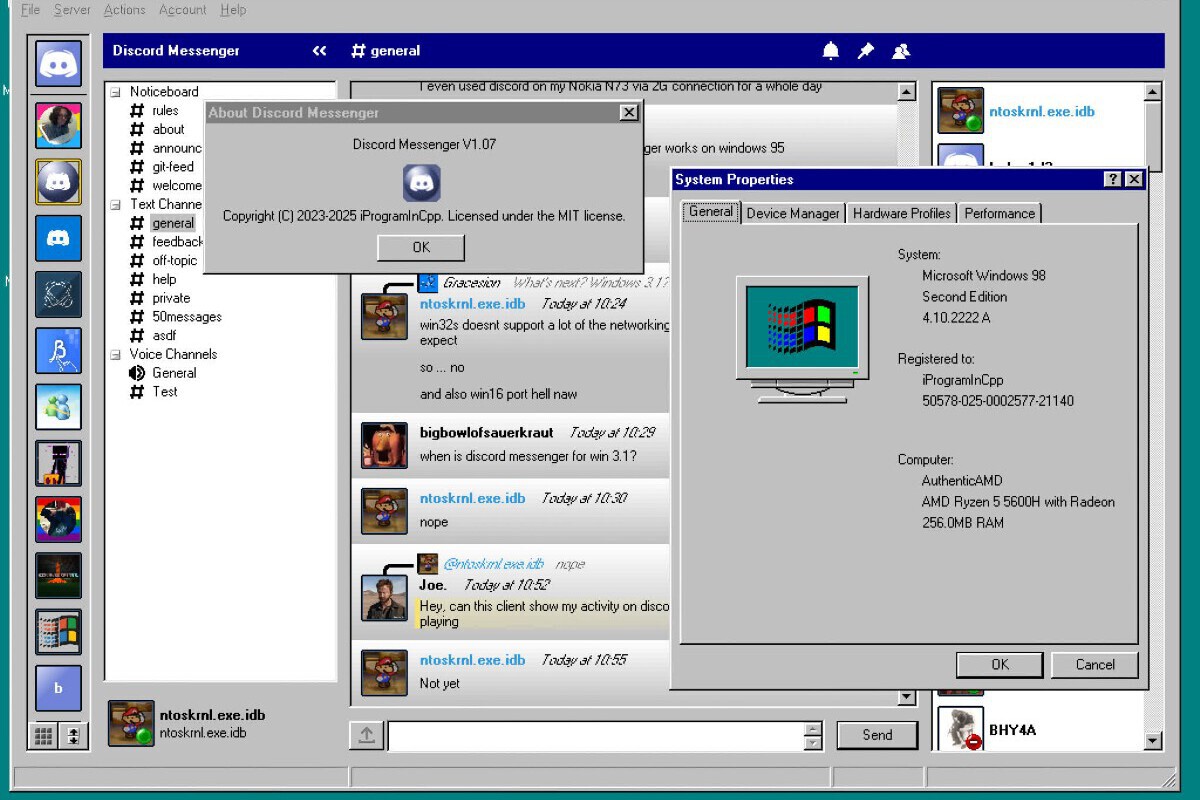Show the members list icon
The image size is (1200, 800).
pos(901,51)
